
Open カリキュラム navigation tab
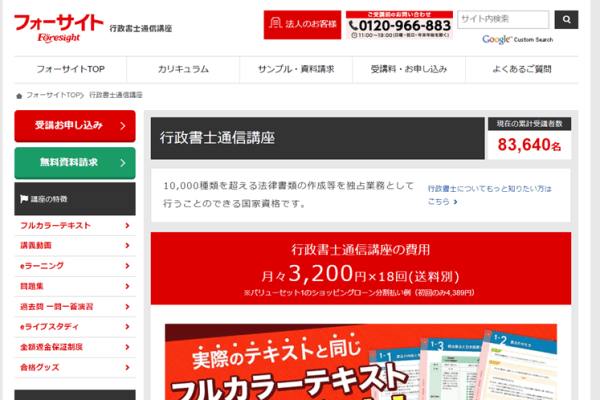183,69
